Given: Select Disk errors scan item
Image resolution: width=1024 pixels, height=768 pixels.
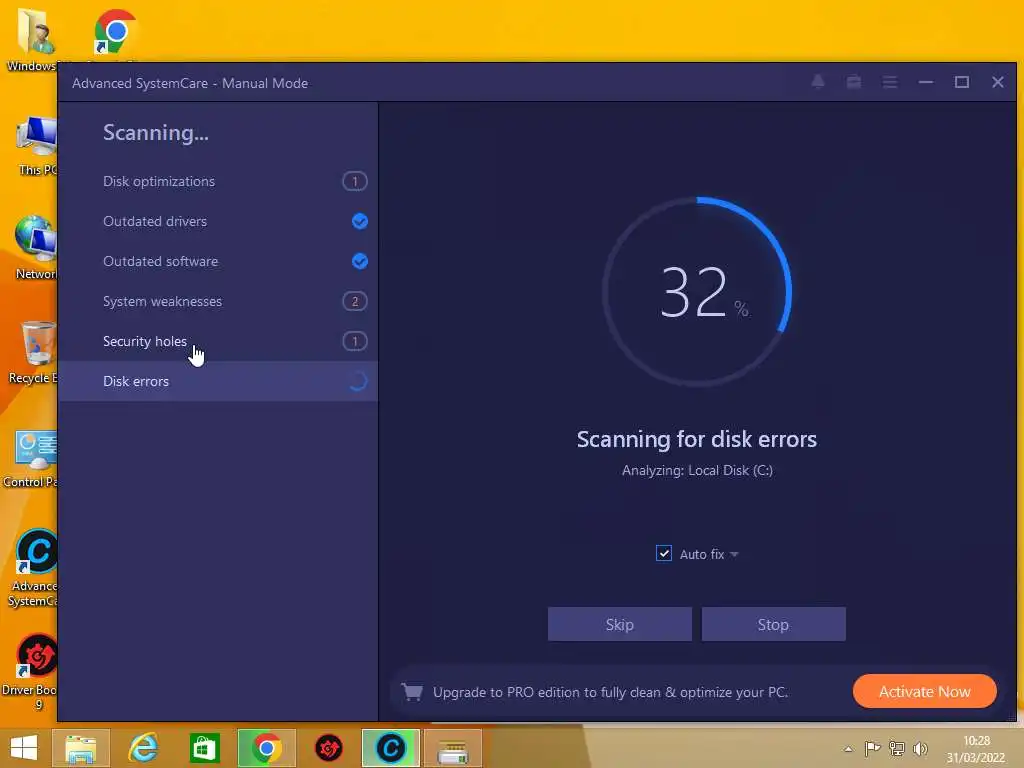Looking at the screenshot, I should (217, 381).
